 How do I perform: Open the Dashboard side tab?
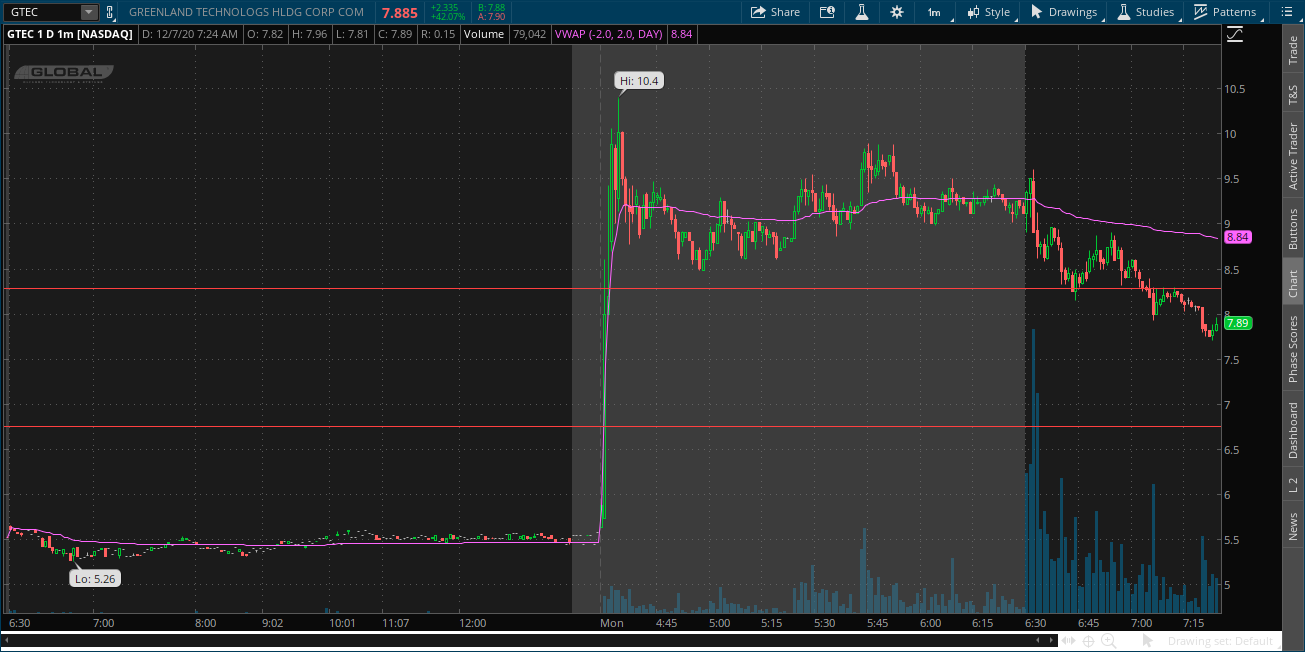(1293, 430)
